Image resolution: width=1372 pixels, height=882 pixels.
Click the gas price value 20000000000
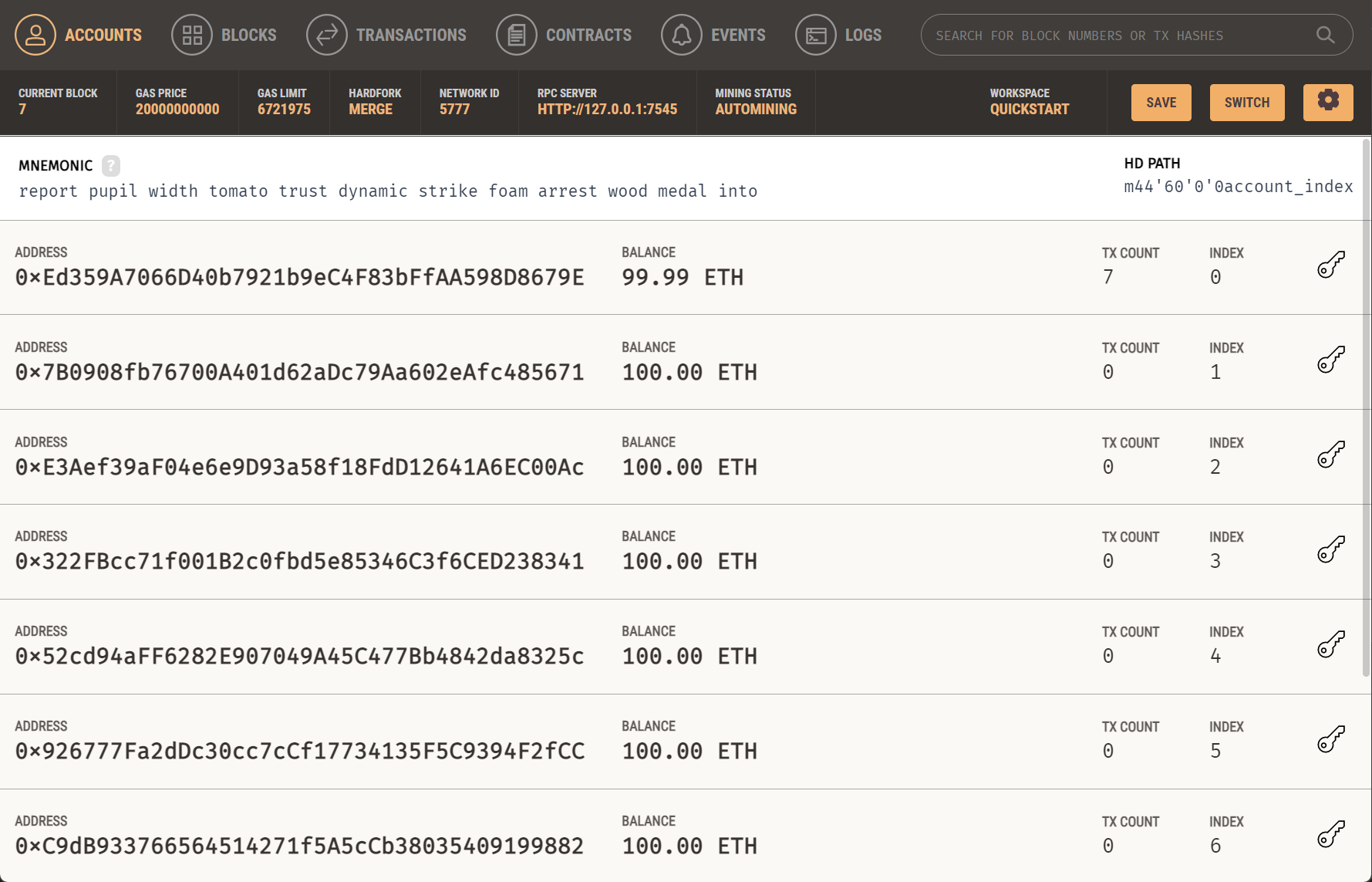[177, 110]
